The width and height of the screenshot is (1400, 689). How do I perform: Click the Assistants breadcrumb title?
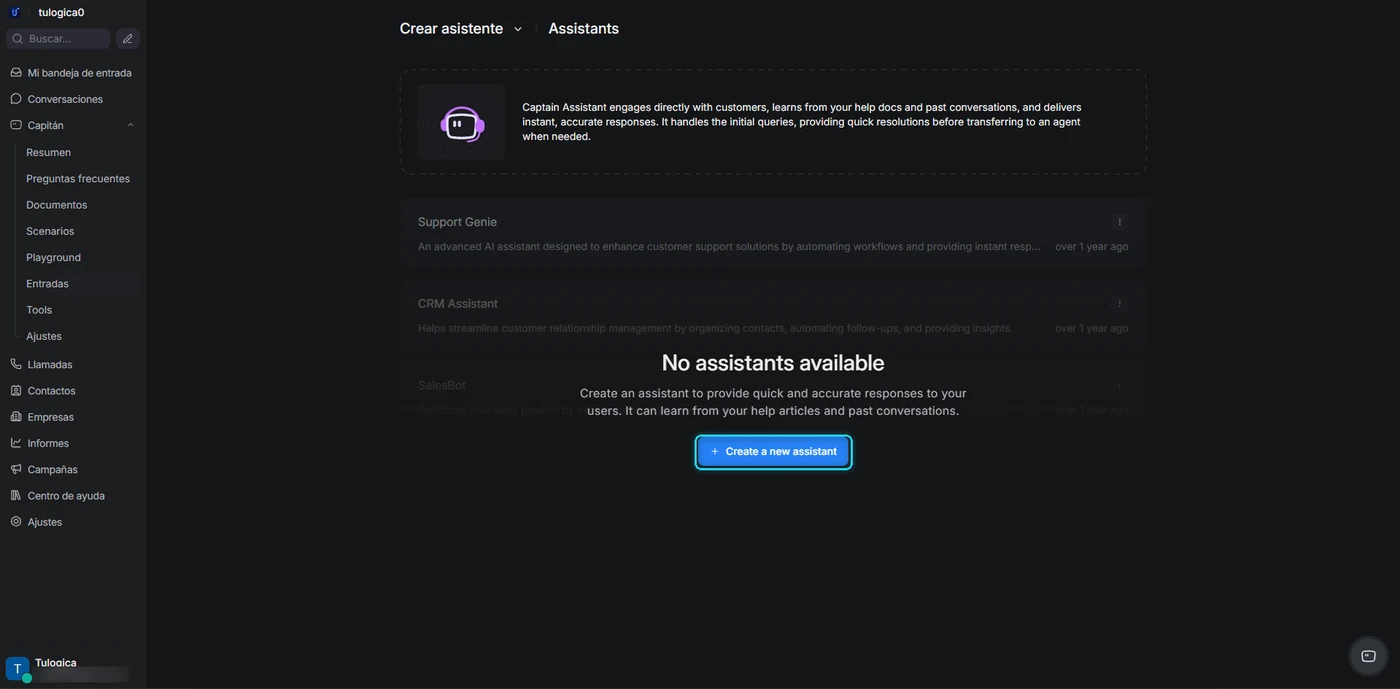click(583, 29)
